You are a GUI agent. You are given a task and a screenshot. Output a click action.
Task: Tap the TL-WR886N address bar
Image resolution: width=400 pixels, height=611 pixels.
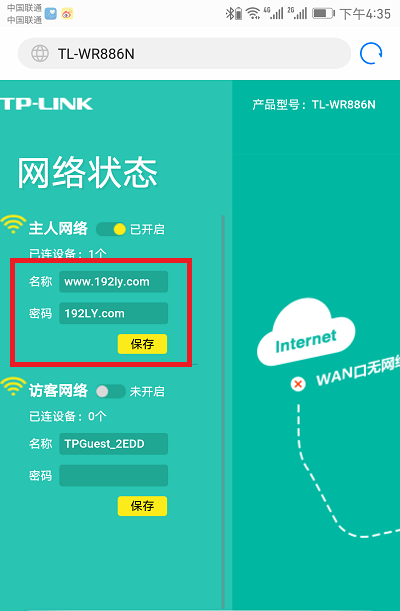pyautogui.click(x=184, y=53)
